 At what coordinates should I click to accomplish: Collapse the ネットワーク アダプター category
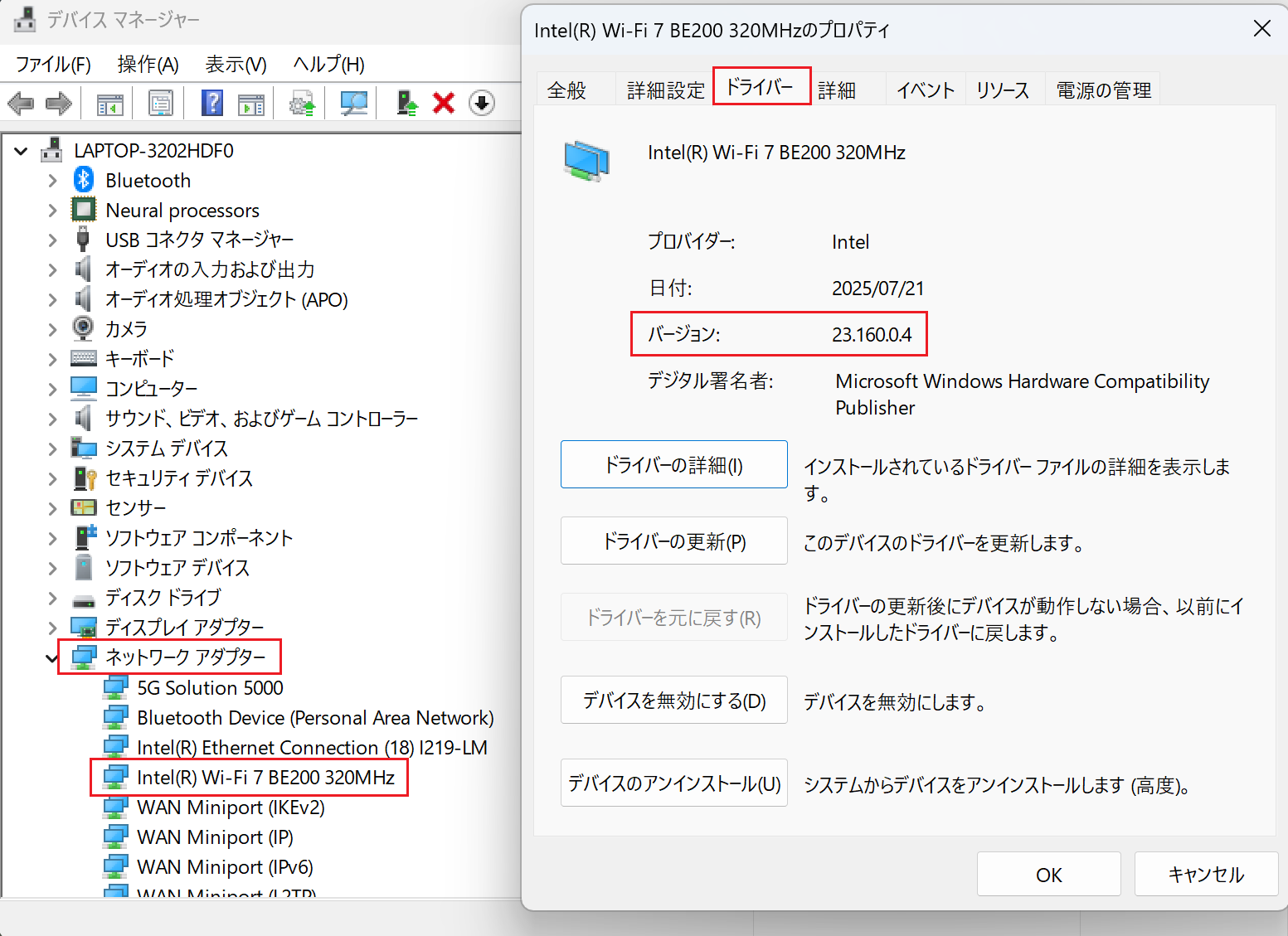[52, 658]
